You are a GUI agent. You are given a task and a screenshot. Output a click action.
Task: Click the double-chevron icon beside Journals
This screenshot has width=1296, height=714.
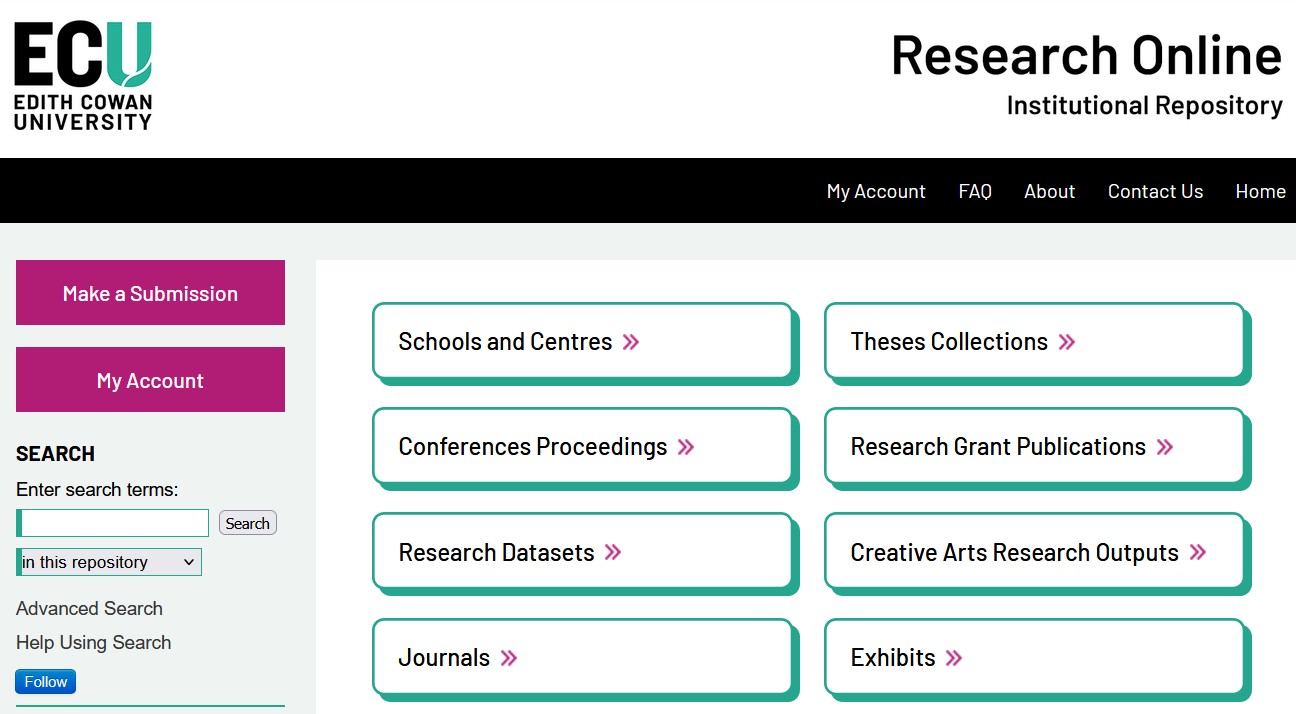pos(509,658)
